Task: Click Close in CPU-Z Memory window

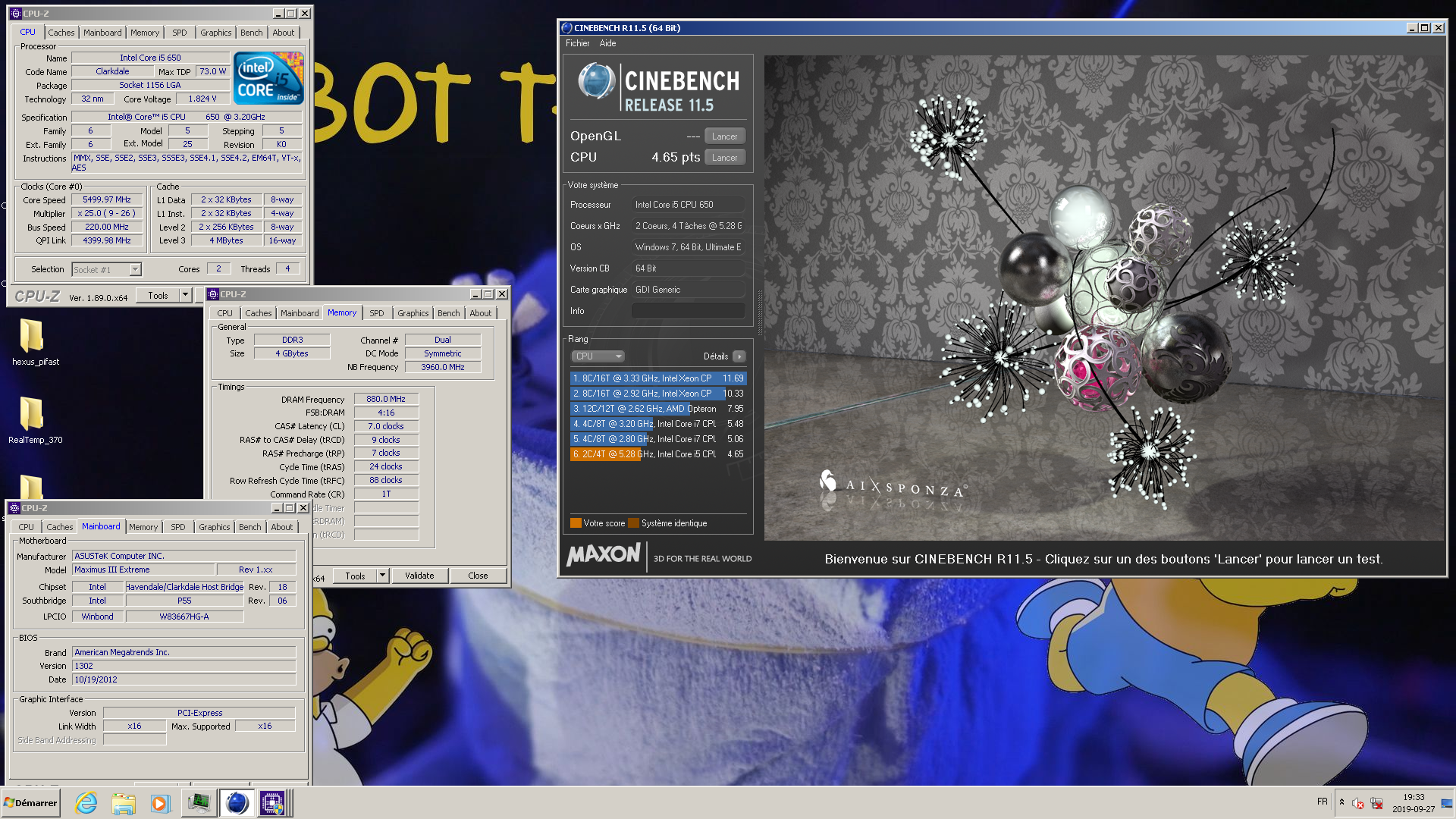Action: pos(478,576)
